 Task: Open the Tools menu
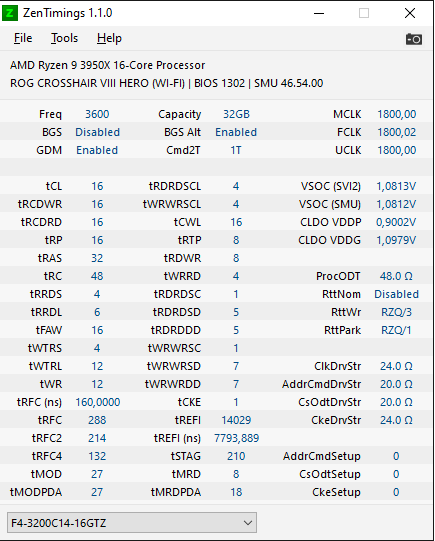coord(65,38)
